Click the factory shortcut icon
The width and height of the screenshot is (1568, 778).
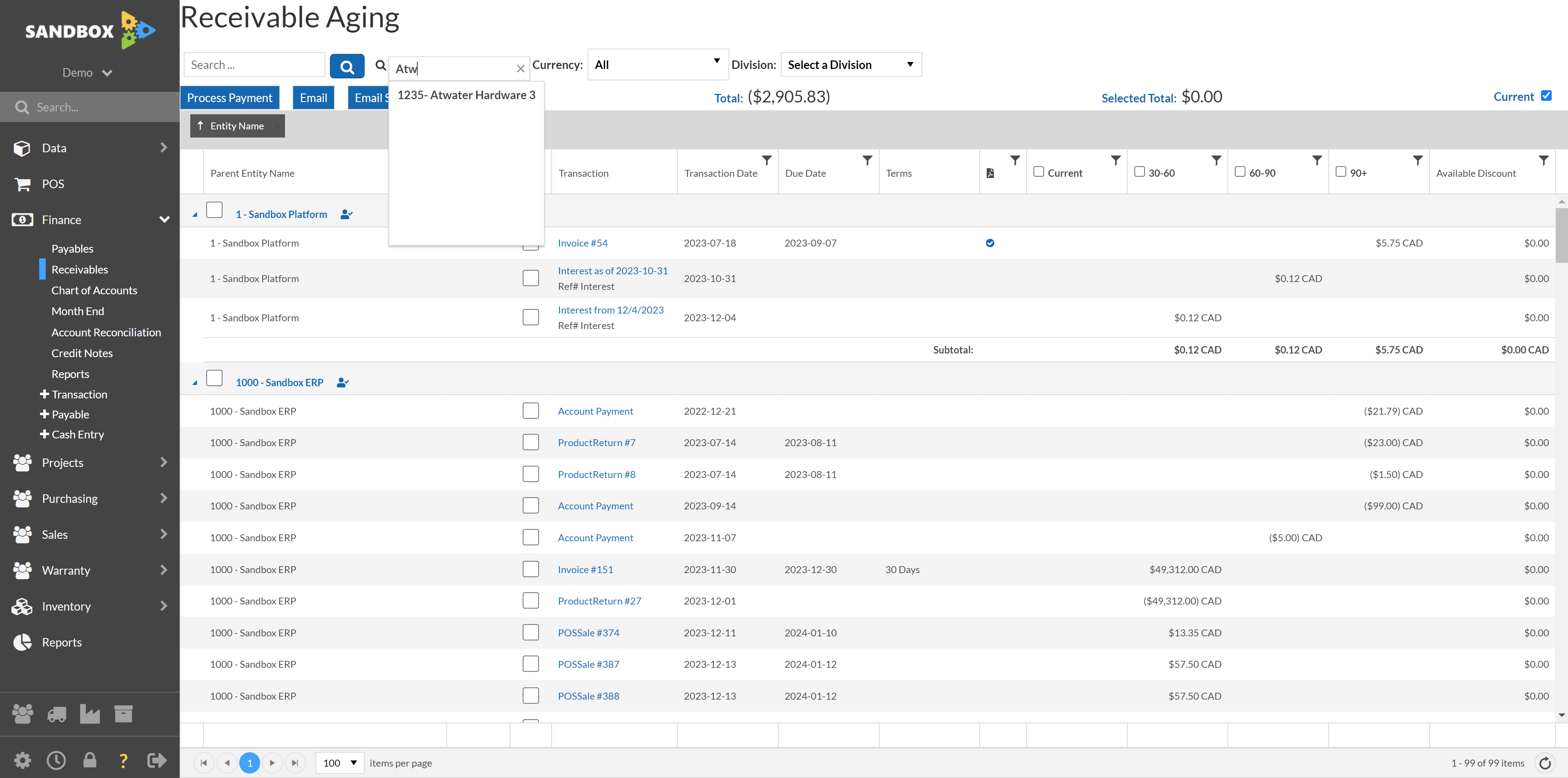pos(89,714)
